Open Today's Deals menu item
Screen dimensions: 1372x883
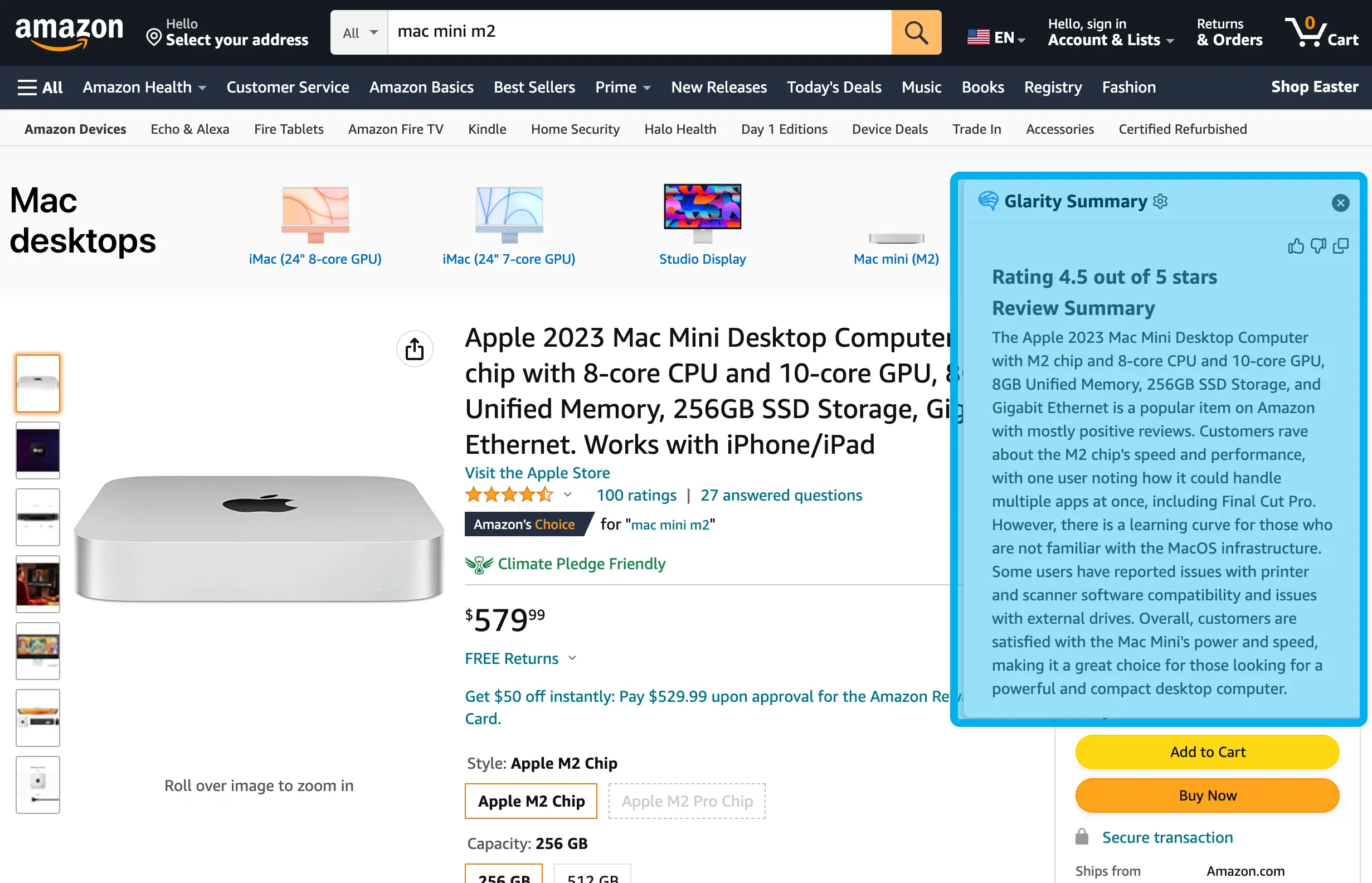click(x=835, y=87)
